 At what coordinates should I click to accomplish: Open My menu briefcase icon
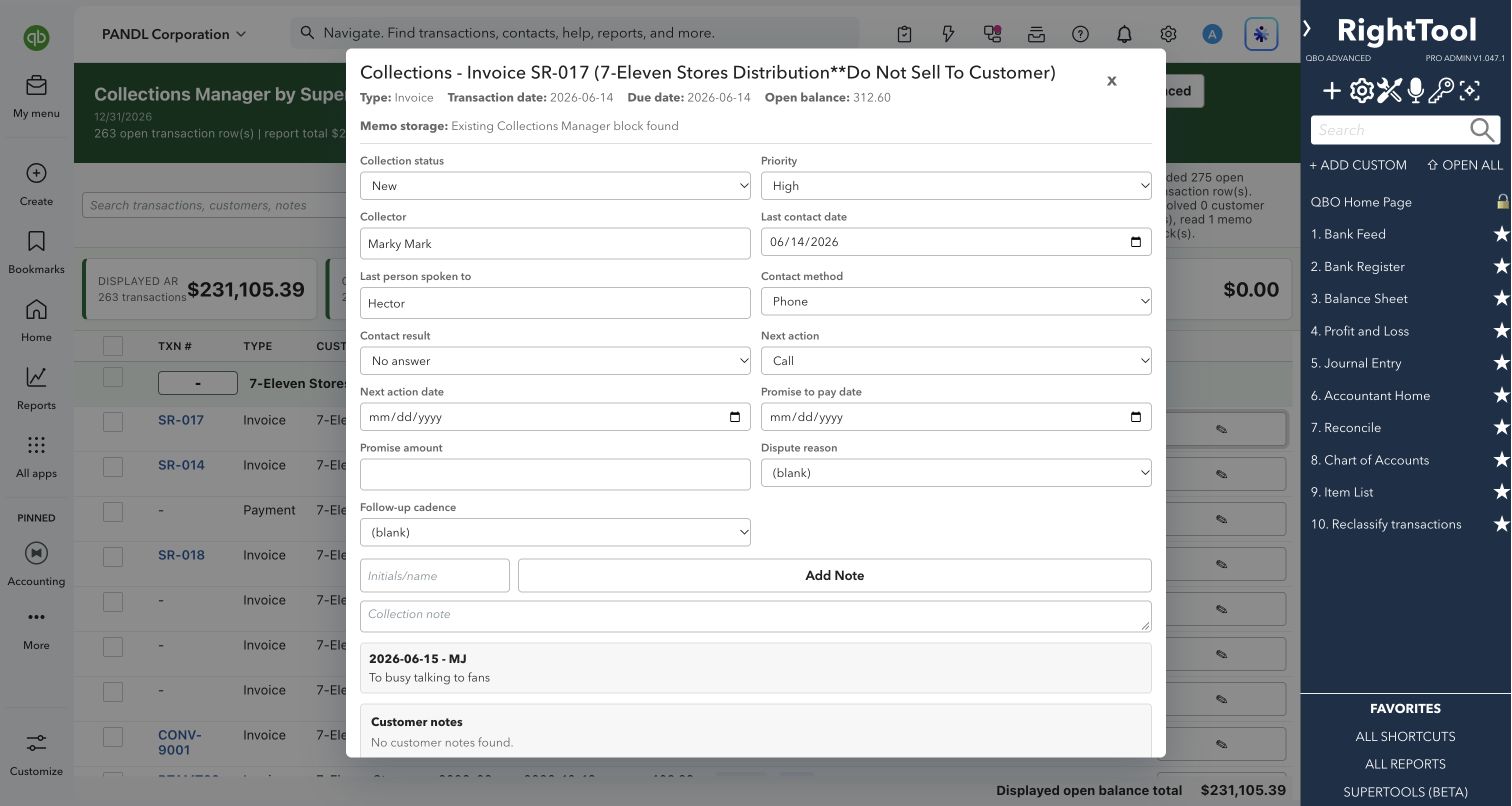(36, 85)
